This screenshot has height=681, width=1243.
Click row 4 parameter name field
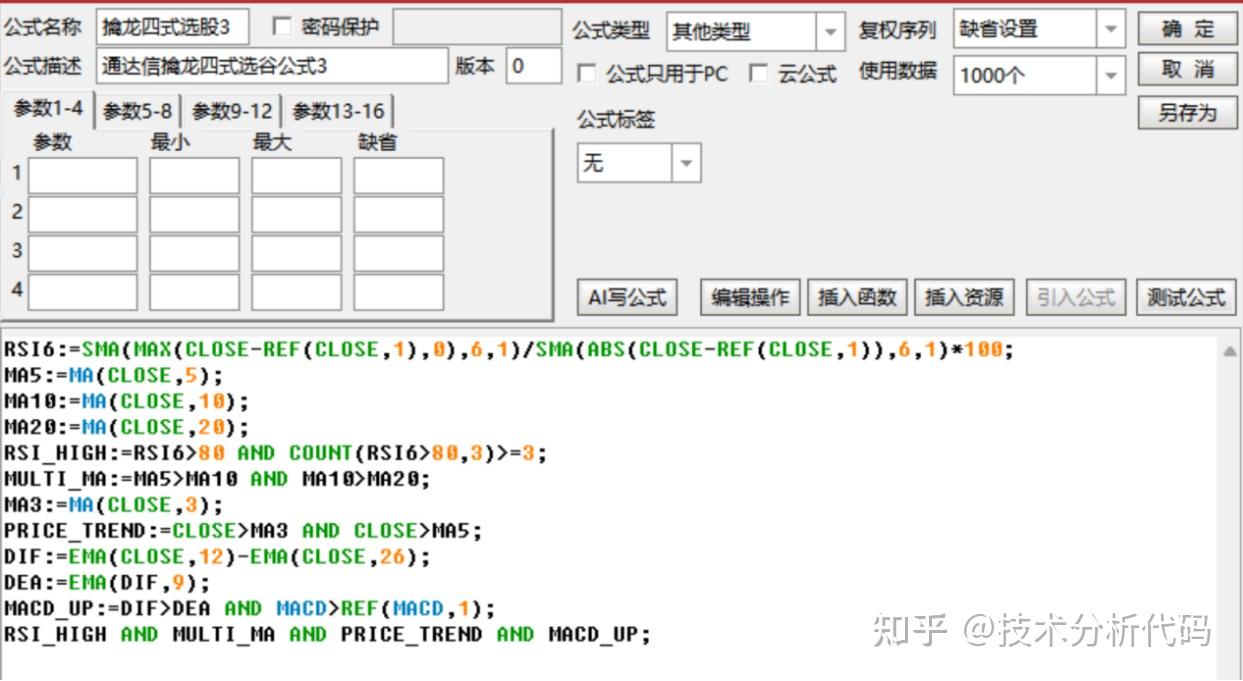click(x=82, y=293)
